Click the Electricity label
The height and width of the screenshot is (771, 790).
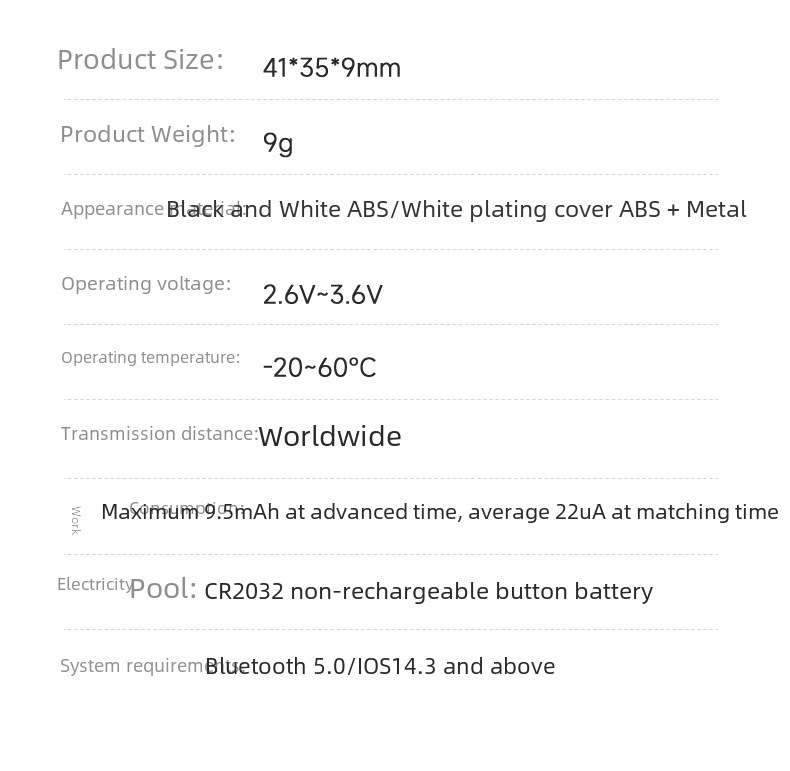[93, 585]
